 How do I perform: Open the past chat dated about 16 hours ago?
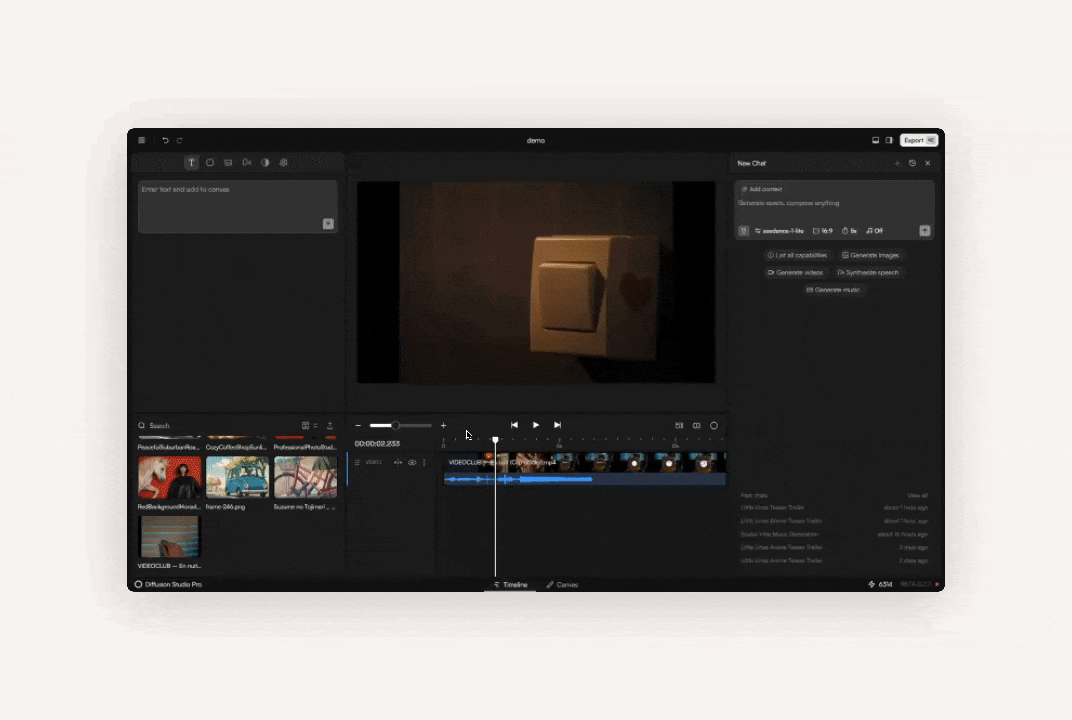[834, 535]
